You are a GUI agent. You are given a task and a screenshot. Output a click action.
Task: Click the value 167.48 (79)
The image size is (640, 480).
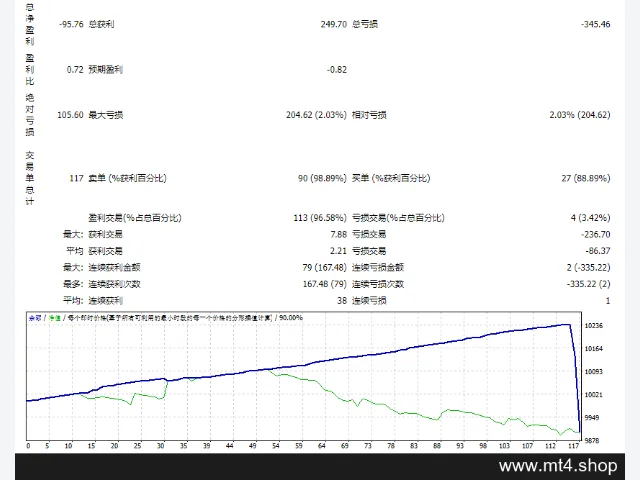pos(324,284)
